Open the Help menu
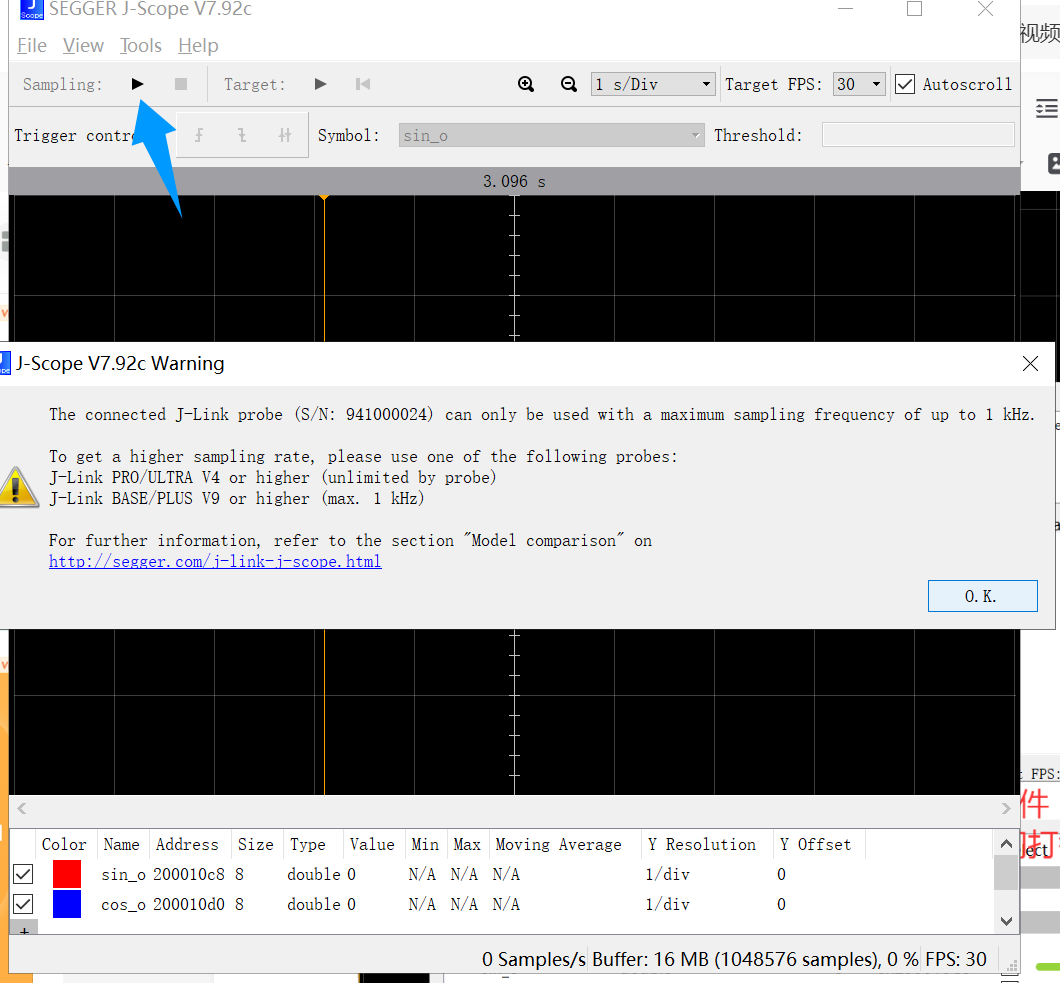The width and height of the screenshot is (1060, 983). 198,45
